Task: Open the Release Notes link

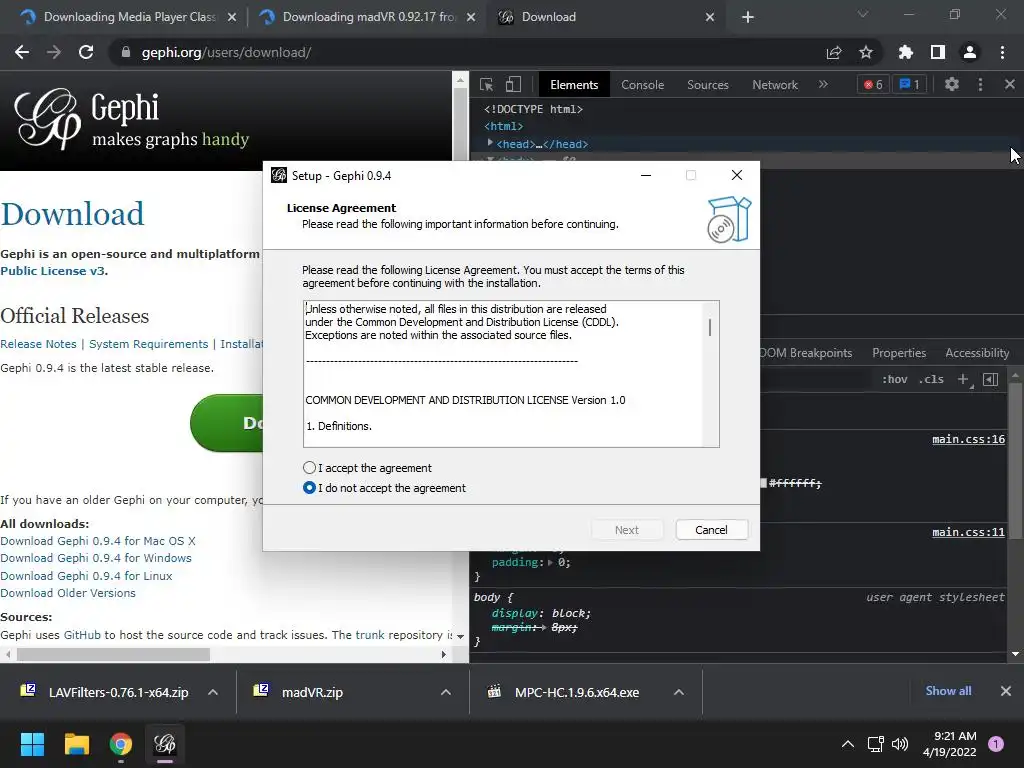Action: click(x=39, y=344)
